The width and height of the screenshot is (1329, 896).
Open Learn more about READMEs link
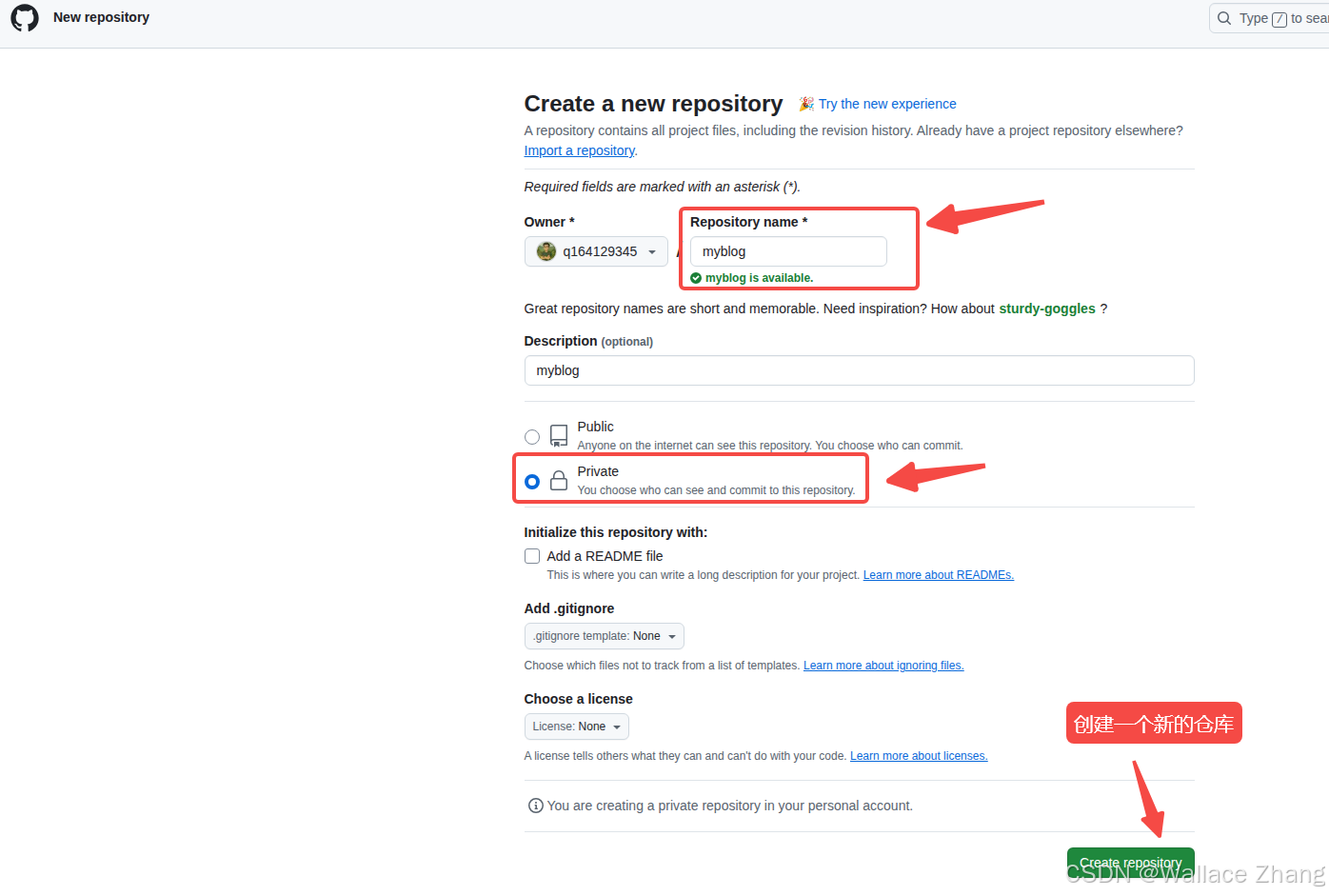[939, 575]
